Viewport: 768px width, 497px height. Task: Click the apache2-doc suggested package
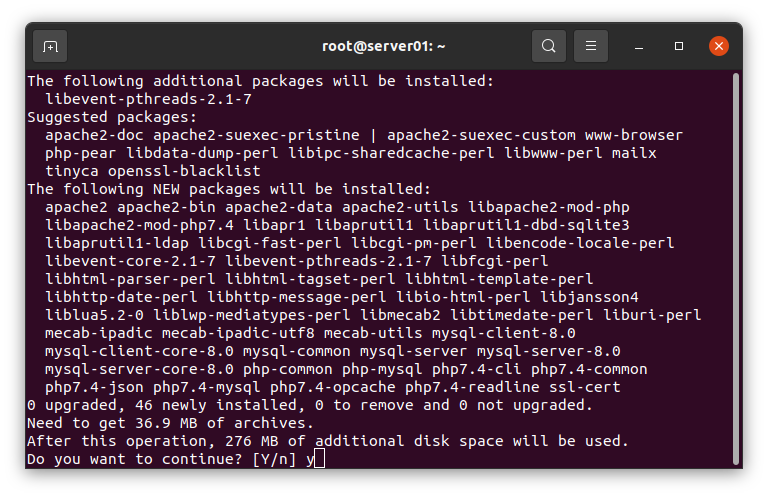coord(95,135)
